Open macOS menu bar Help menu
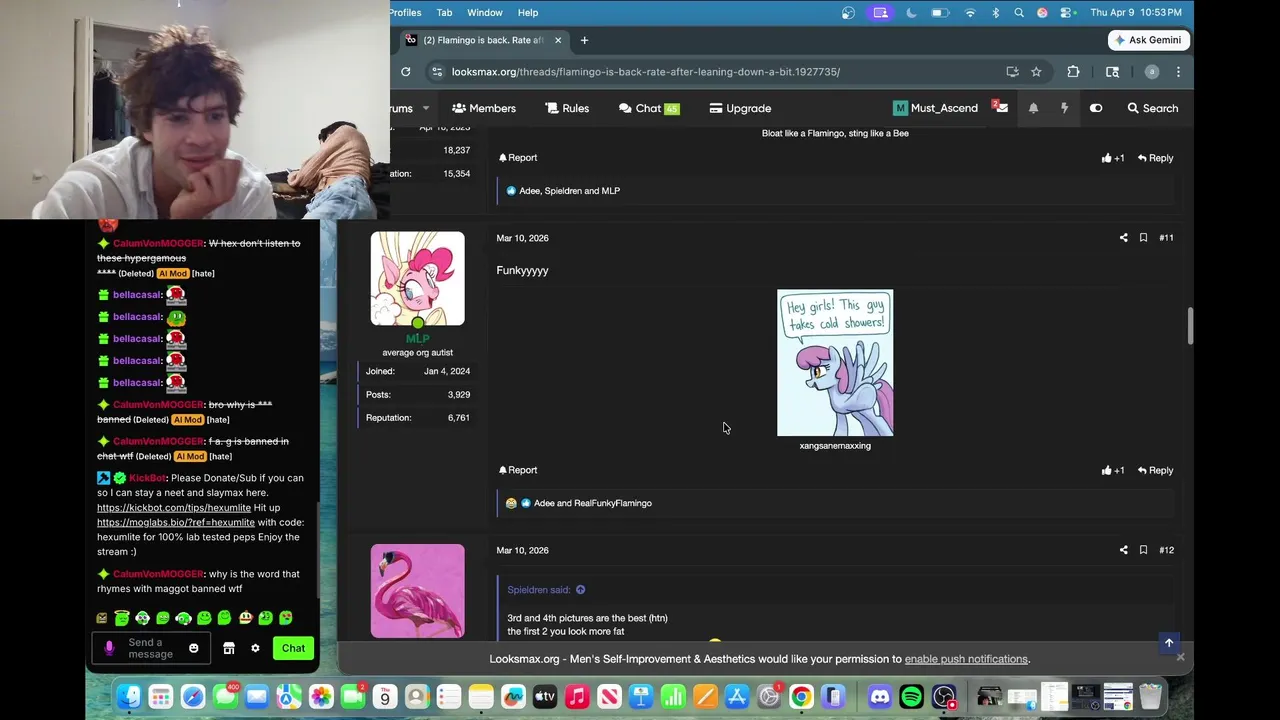1280x720 pixels. point(528,12)
